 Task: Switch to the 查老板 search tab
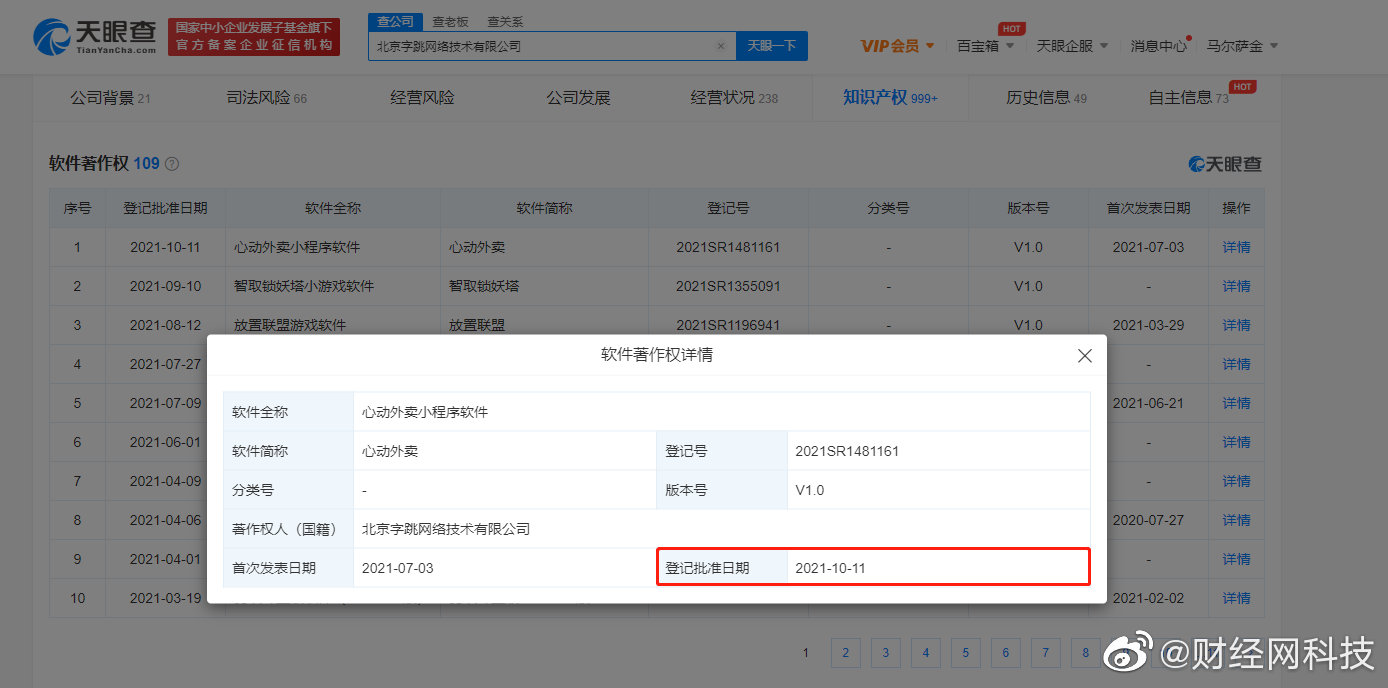[450, 22]
